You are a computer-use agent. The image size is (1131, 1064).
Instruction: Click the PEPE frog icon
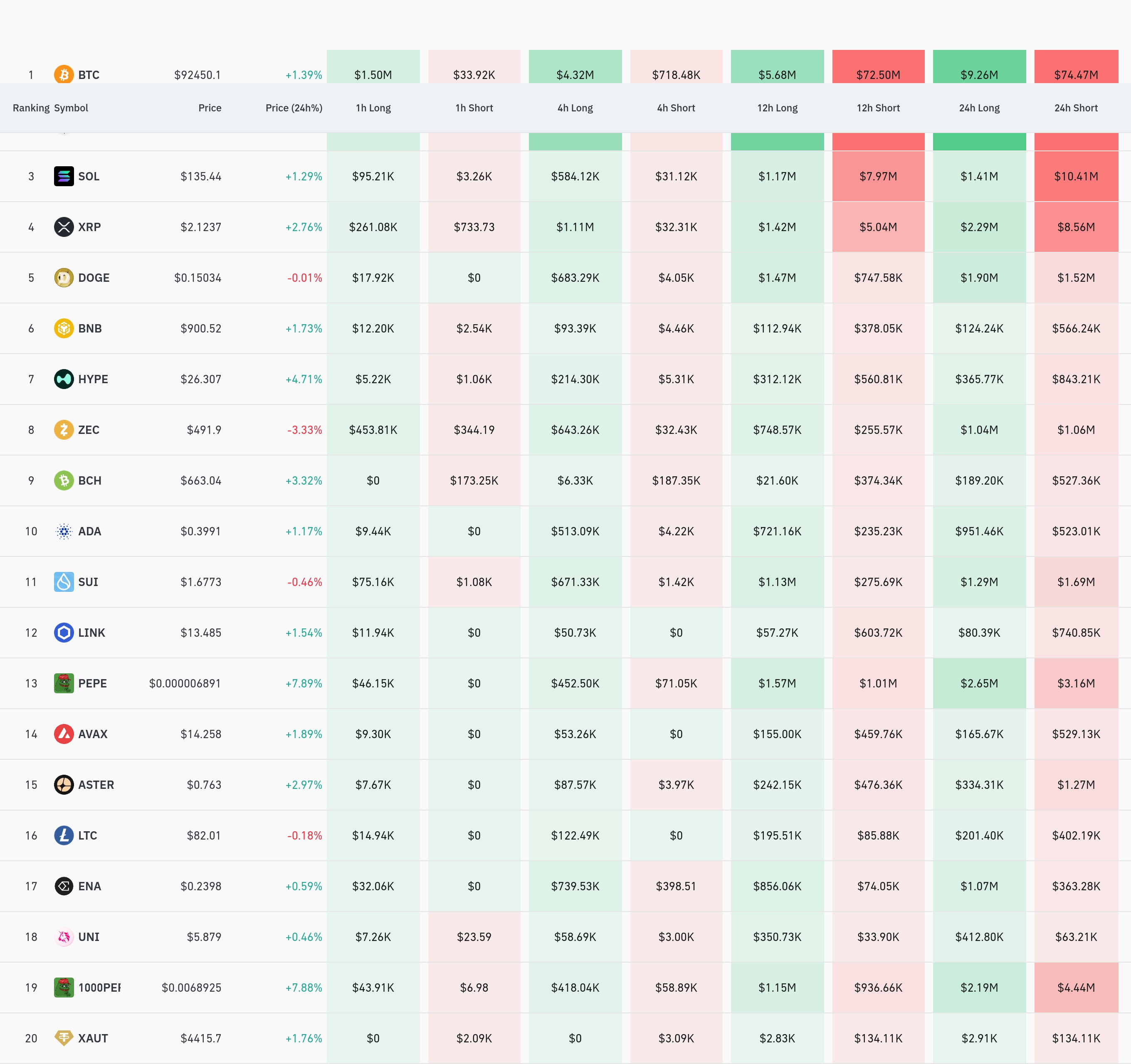click(x=64, y=683)
